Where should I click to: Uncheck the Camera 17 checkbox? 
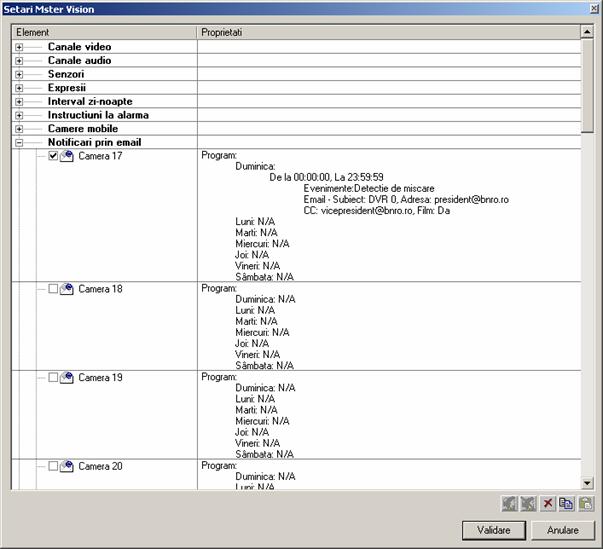point(54,156)
